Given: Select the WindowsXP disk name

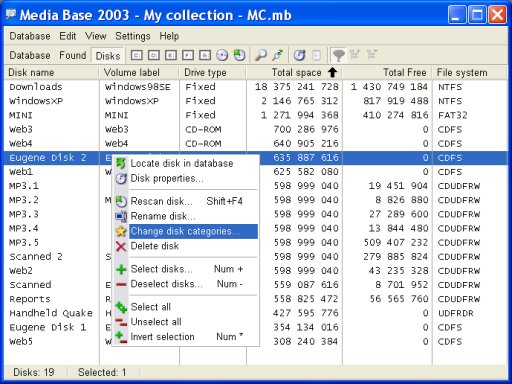Looking at the screenshot, I should (36, 101).
